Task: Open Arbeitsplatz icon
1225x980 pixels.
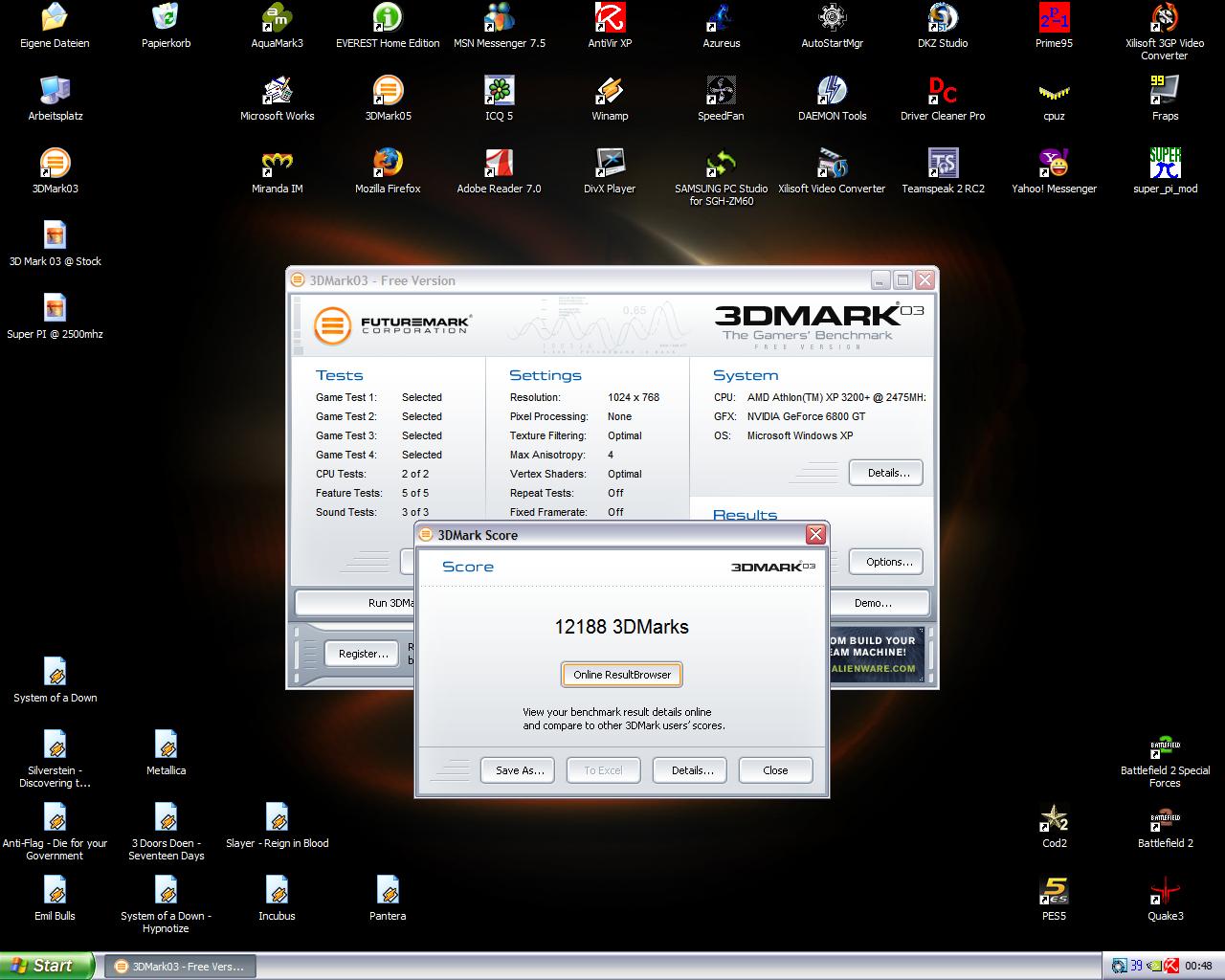Action: click(55, 99)
